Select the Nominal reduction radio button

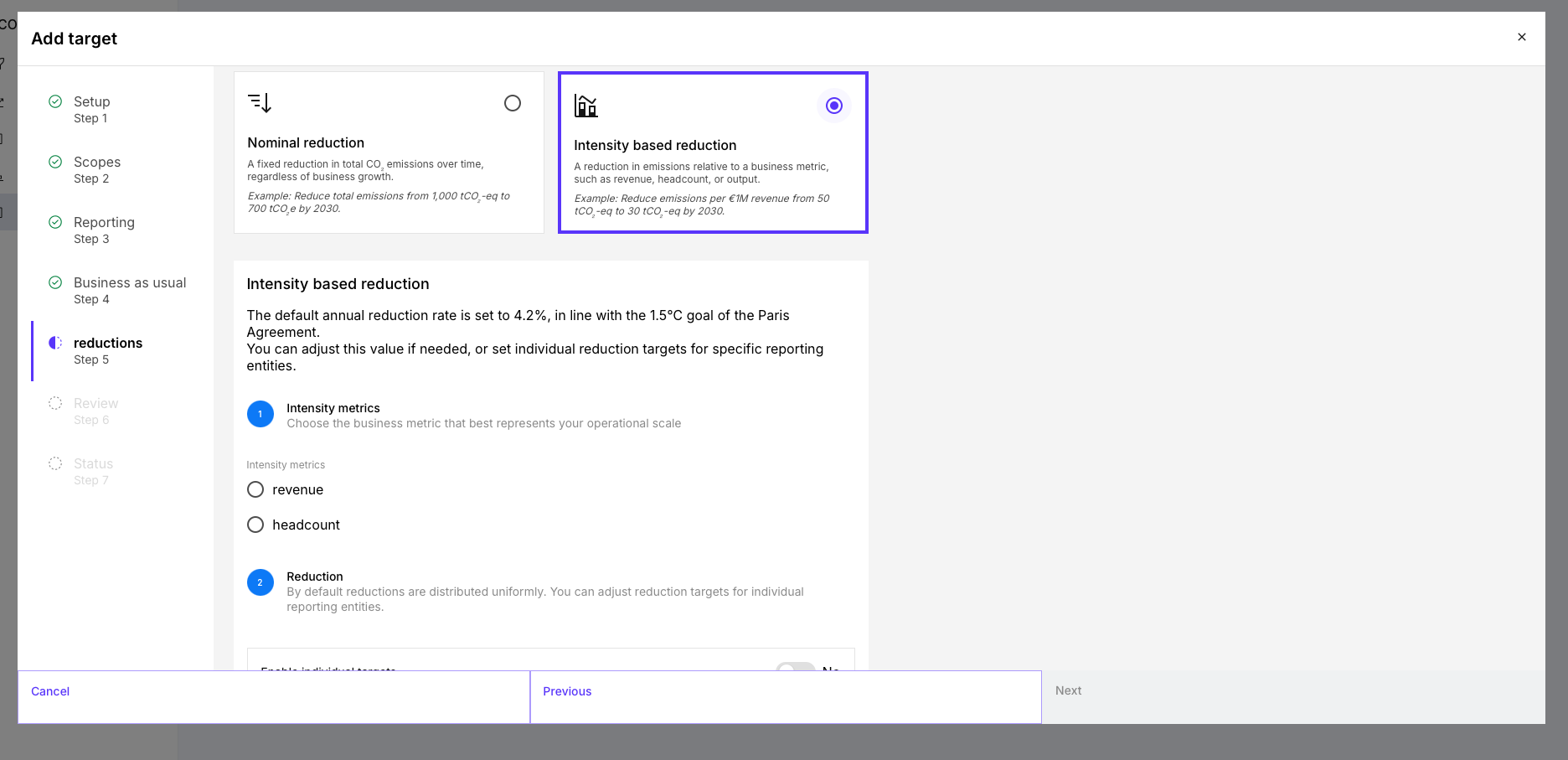coord(513,103)
